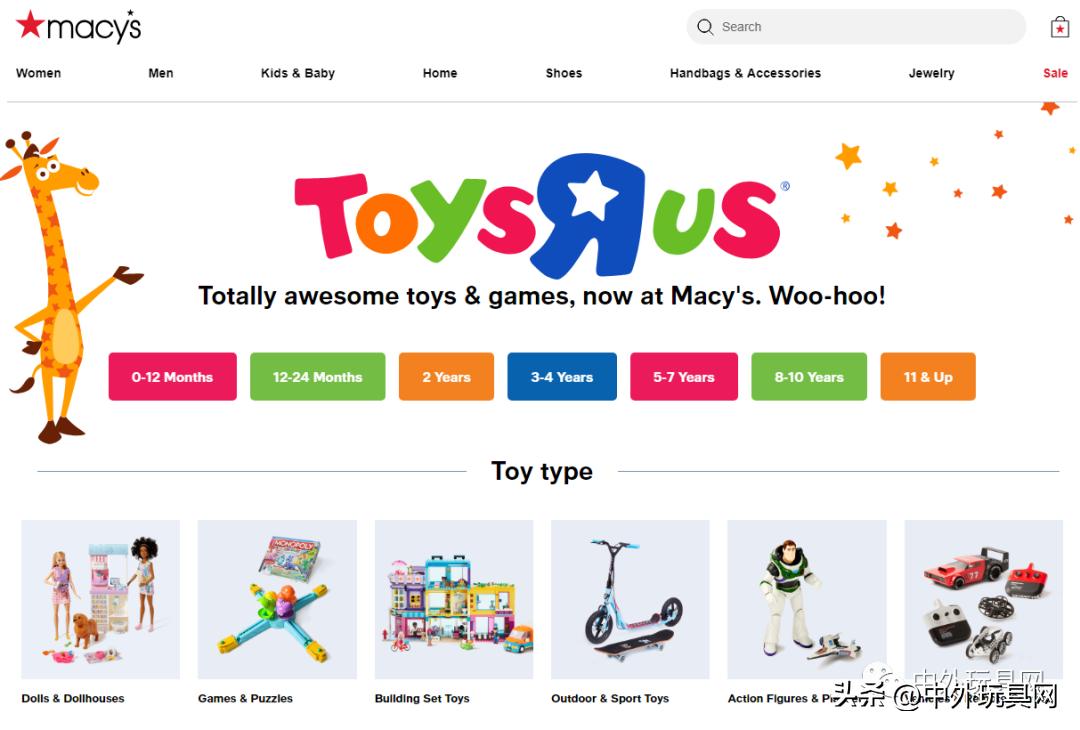The image size is (1080, 730).
Task: Open the Women menu
Action: click(39, 73)
